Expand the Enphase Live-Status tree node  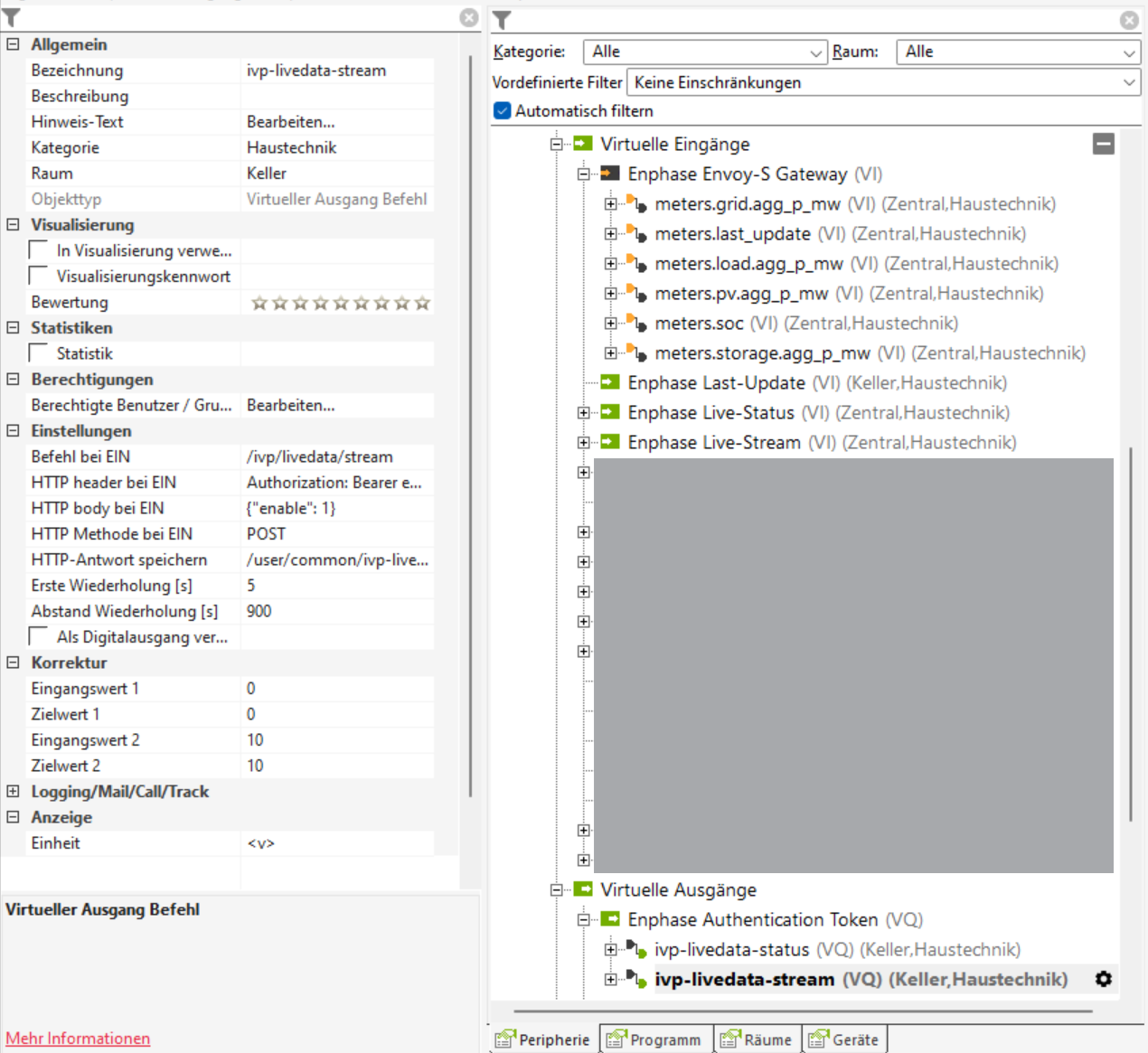pyautogui.click(x=584, y=412)
